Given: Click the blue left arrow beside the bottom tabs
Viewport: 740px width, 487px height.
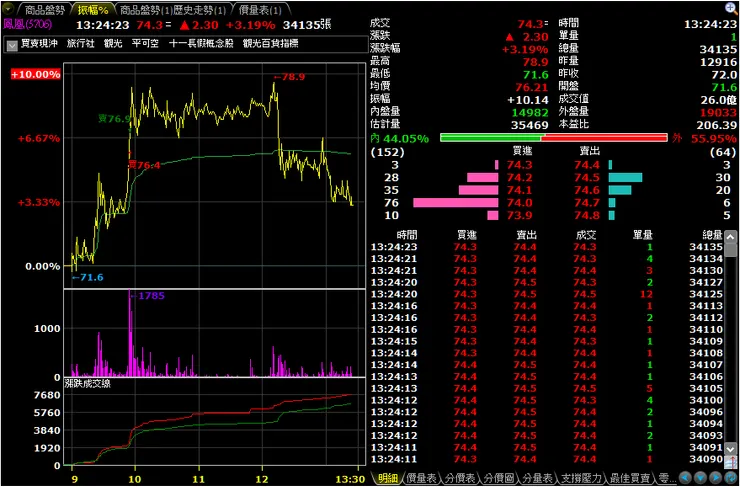Looking at the screenshot, I should (685, 477).
